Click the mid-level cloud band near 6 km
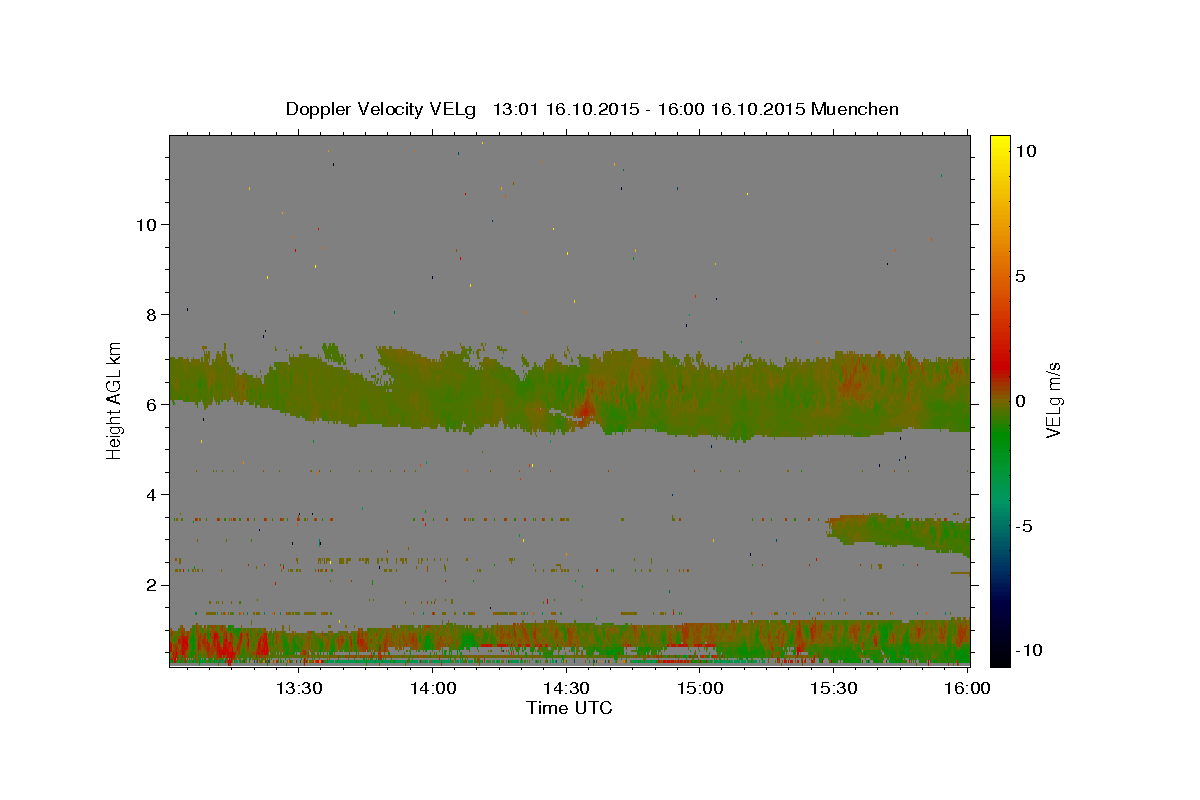 pos(570,395)
